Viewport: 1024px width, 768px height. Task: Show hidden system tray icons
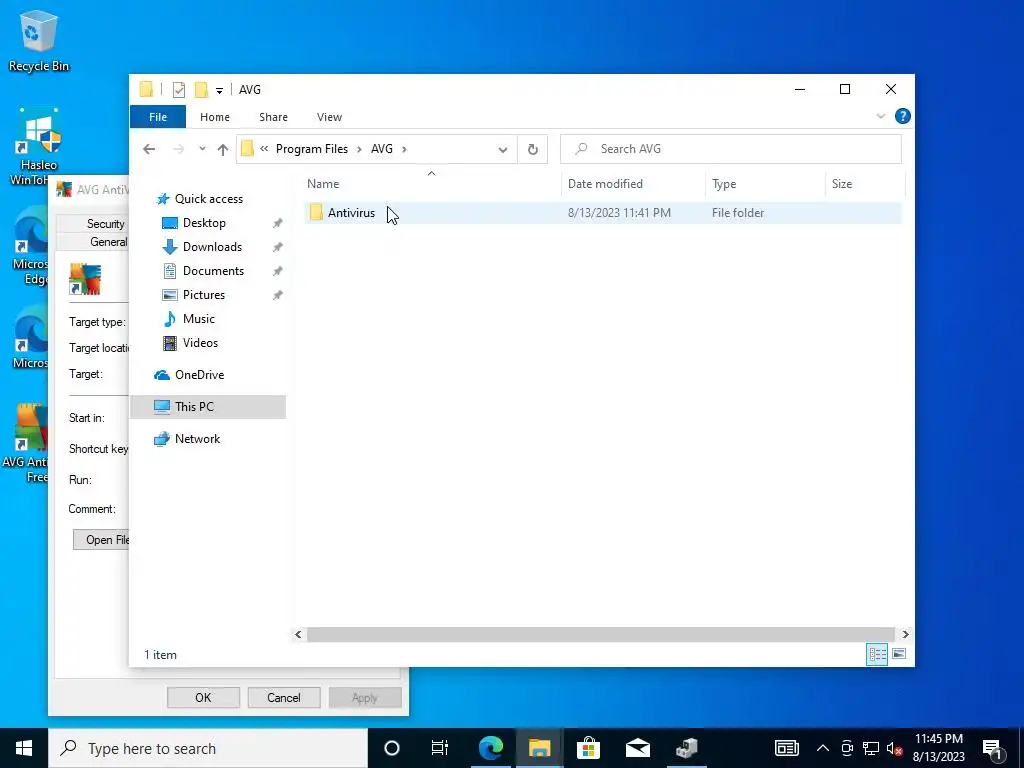tap(823, 748)
